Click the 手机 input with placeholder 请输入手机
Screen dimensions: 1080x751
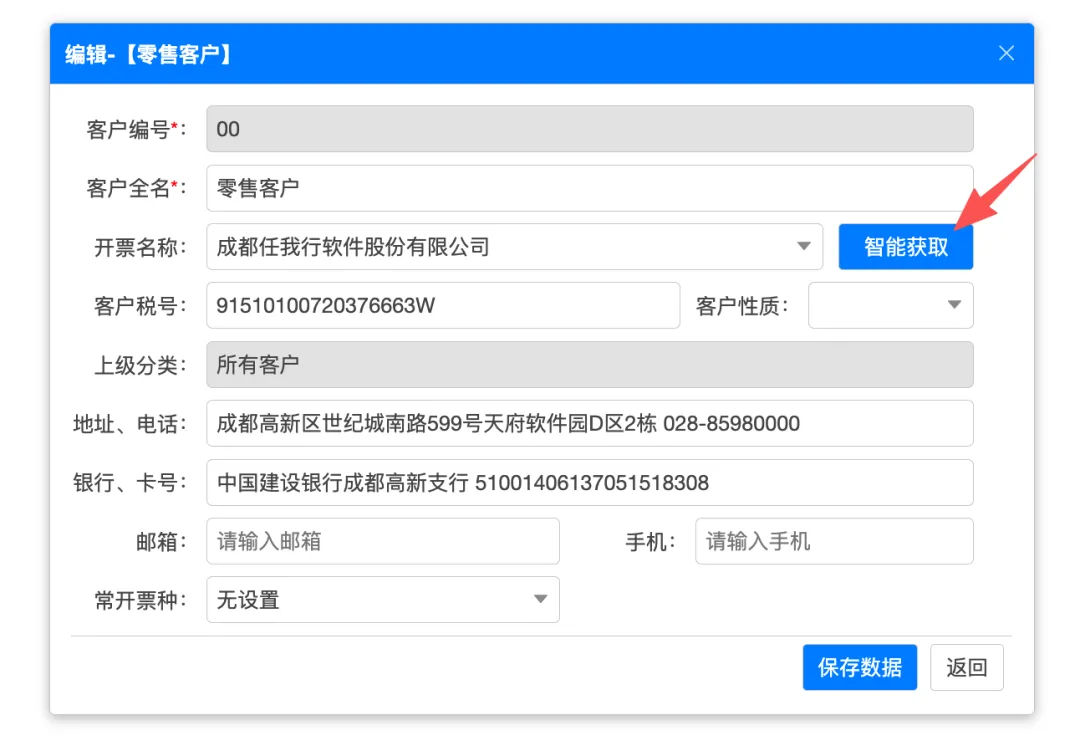tap(833, 541)
